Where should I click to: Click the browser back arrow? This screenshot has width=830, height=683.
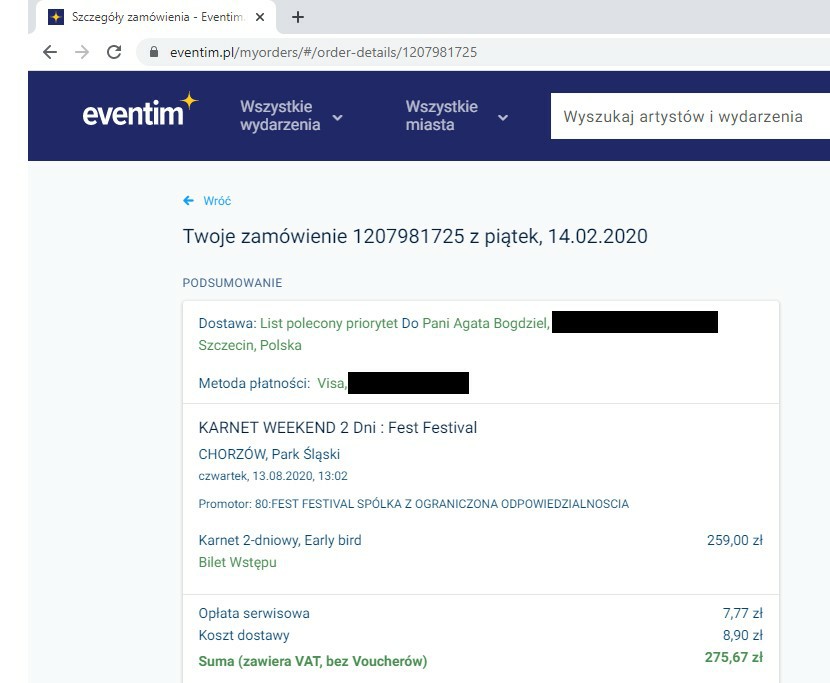(x=50, y=52)
